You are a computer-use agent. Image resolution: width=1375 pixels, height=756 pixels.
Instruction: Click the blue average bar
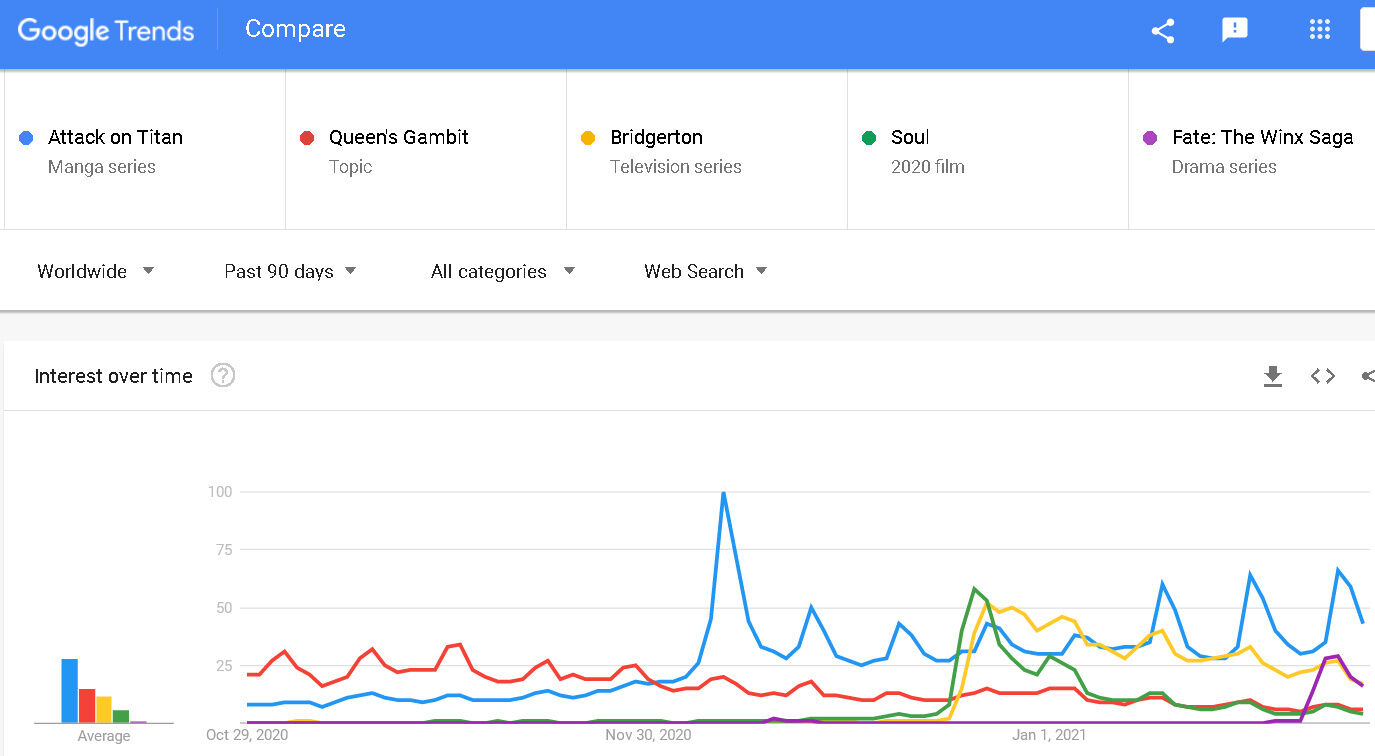click(69, 690)
